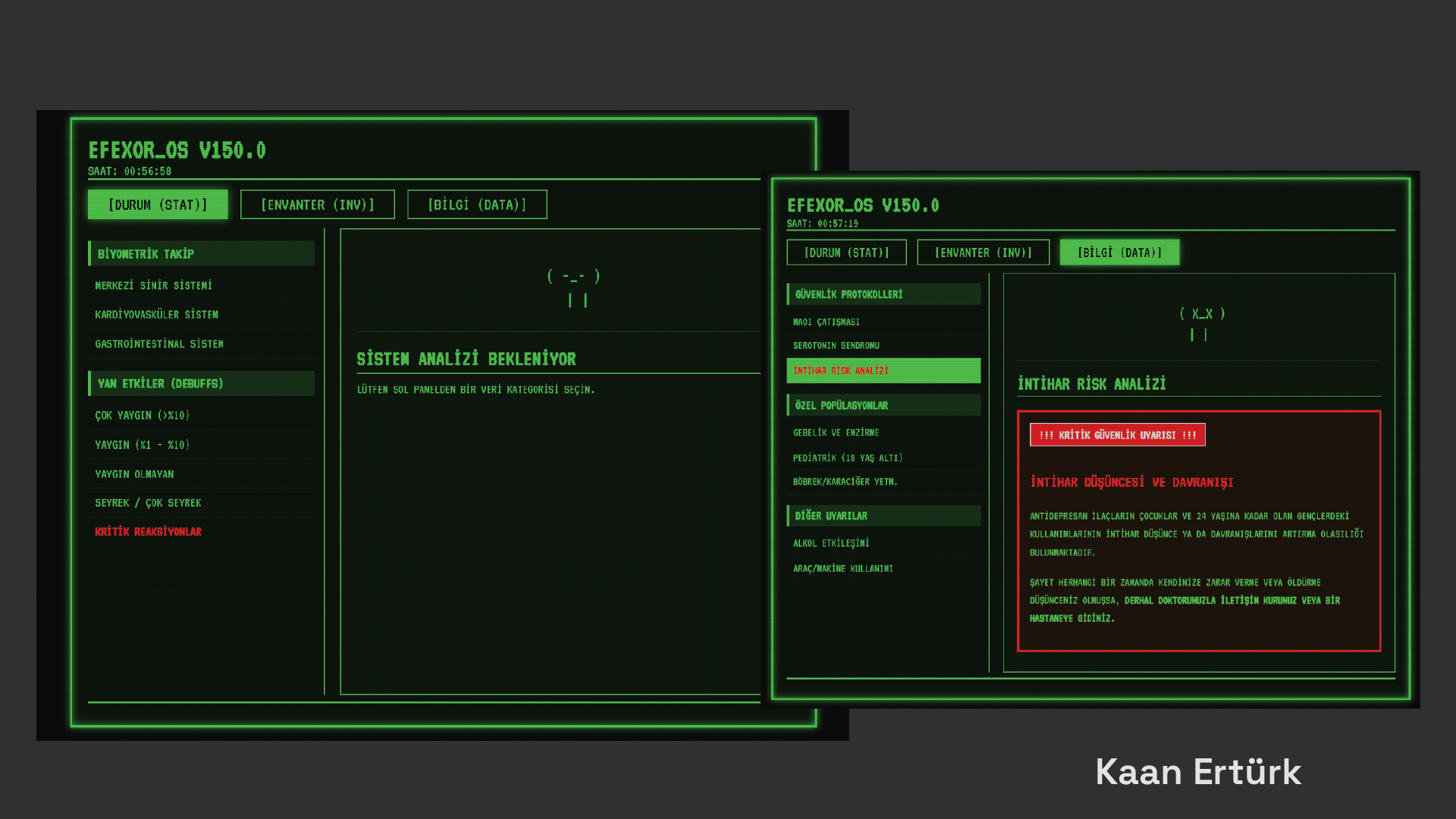
Task: Click Diğer Uyarılar section header
Action: click(x=883, y=516)
